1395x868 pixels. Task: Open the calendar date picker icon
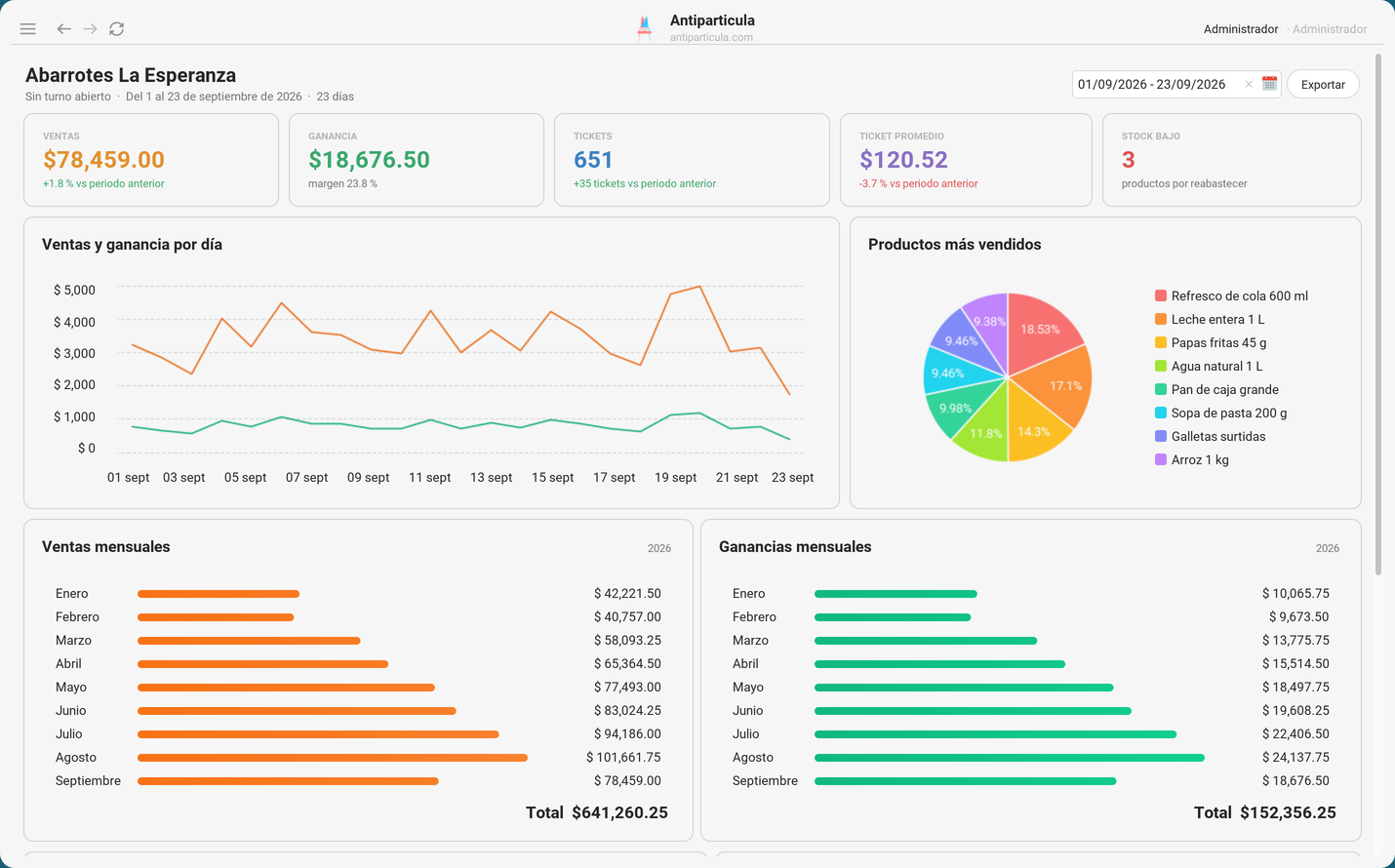(1269, 84)
